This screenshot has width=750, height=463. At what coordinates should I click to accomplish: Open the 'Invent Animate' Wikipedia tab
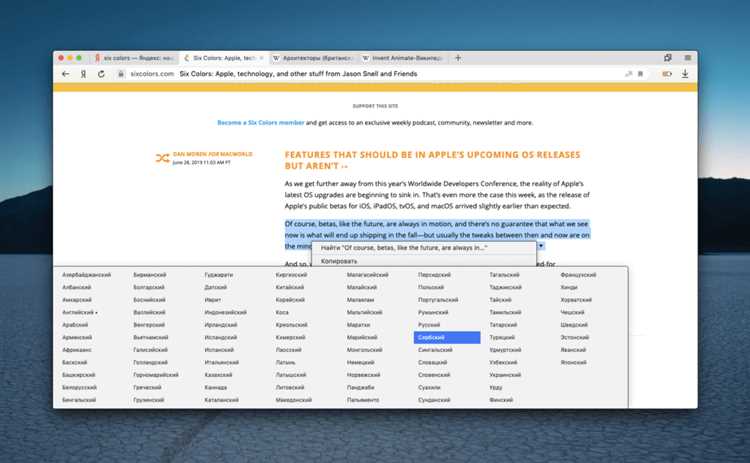click(x=405, y=58)
